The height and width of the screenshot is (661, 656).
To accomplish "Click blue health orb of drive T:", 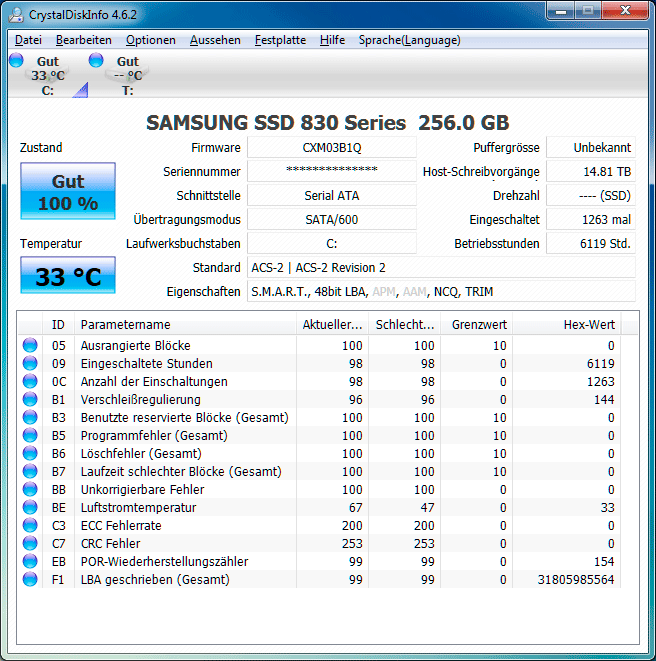I will coord(96,60).
